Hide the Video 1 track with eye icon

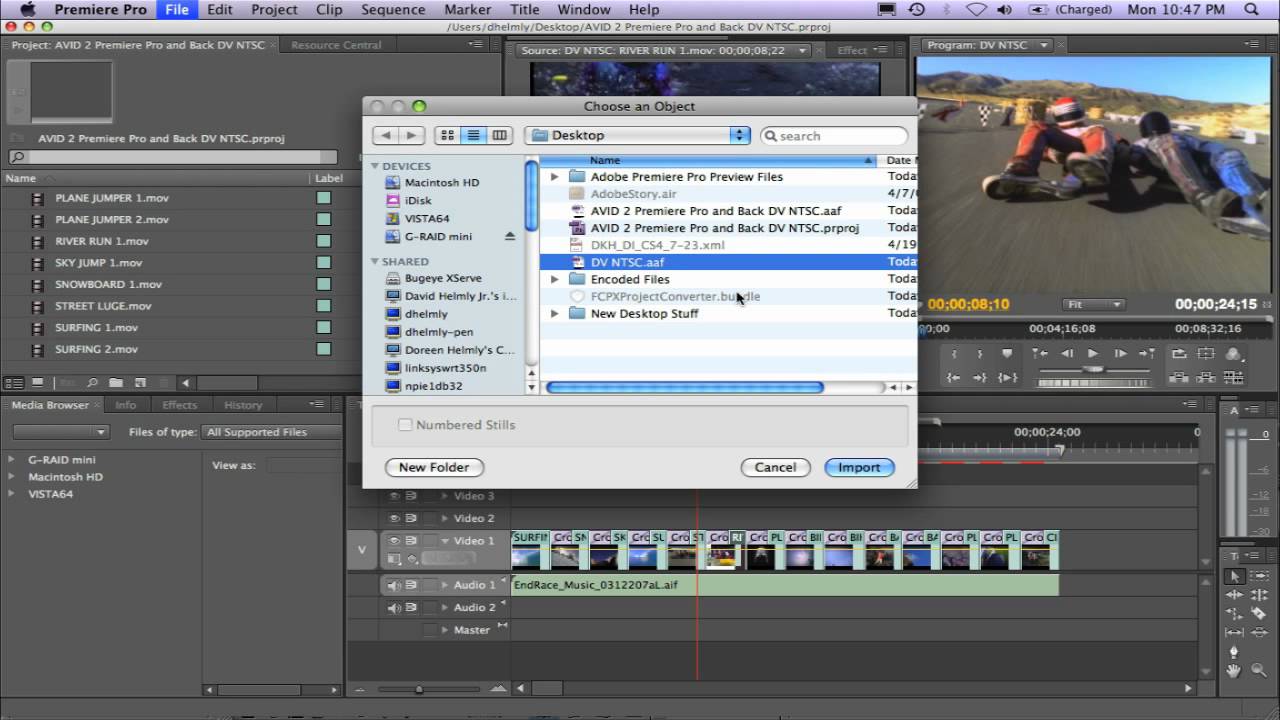[x=394, y=541]
